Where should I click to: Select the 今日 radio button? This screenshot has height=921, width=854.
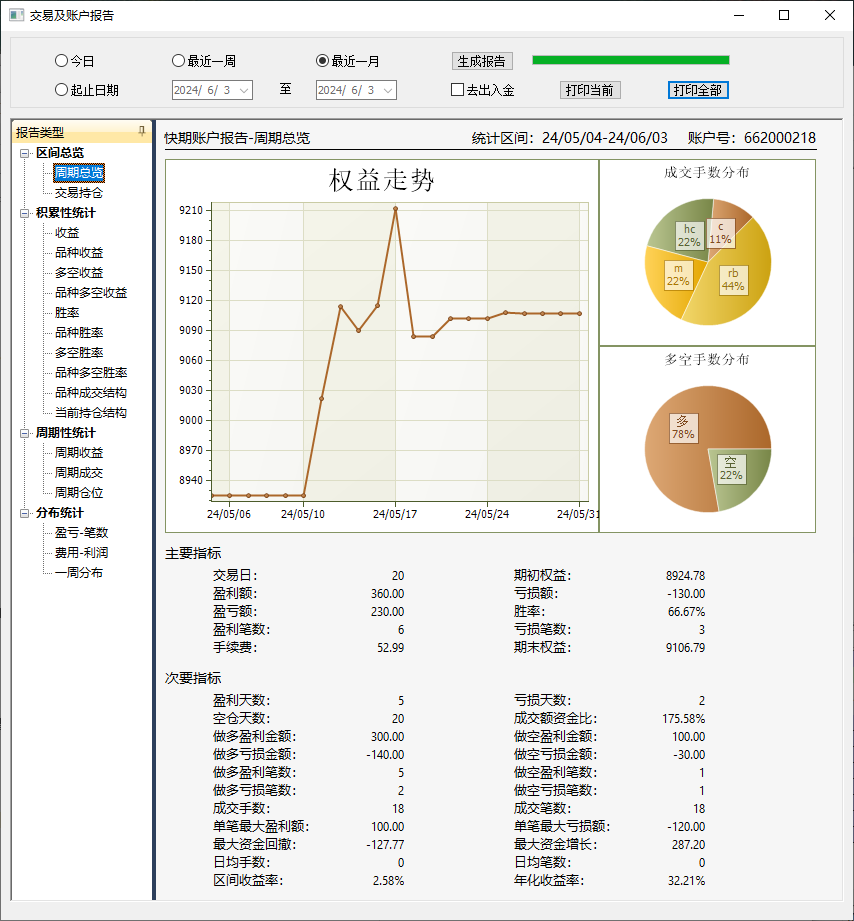(x=62, y=61)
